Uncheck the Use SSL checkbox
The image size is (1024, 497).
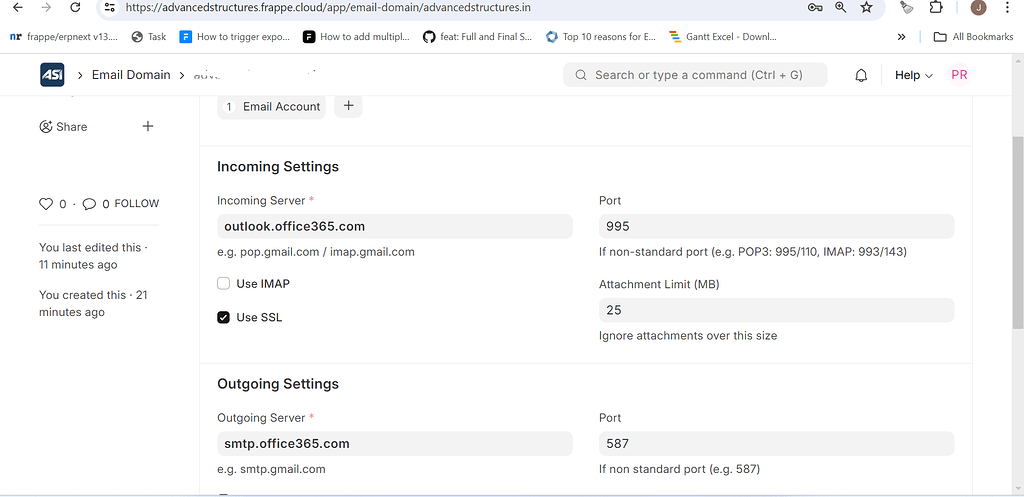223,317
